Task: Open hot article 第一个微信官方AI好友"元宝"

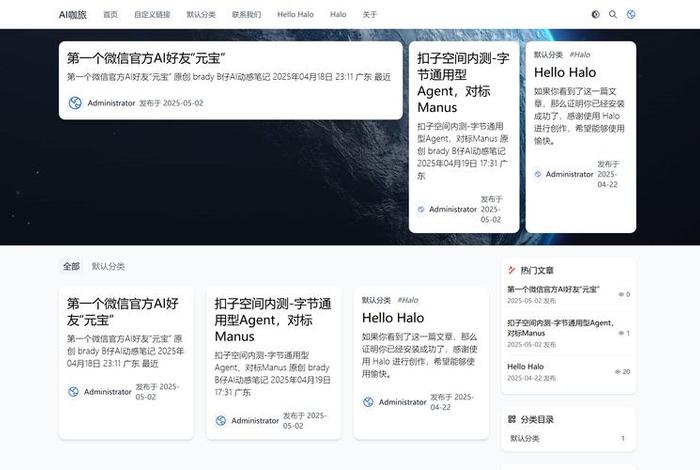Action: click(554, 289)
